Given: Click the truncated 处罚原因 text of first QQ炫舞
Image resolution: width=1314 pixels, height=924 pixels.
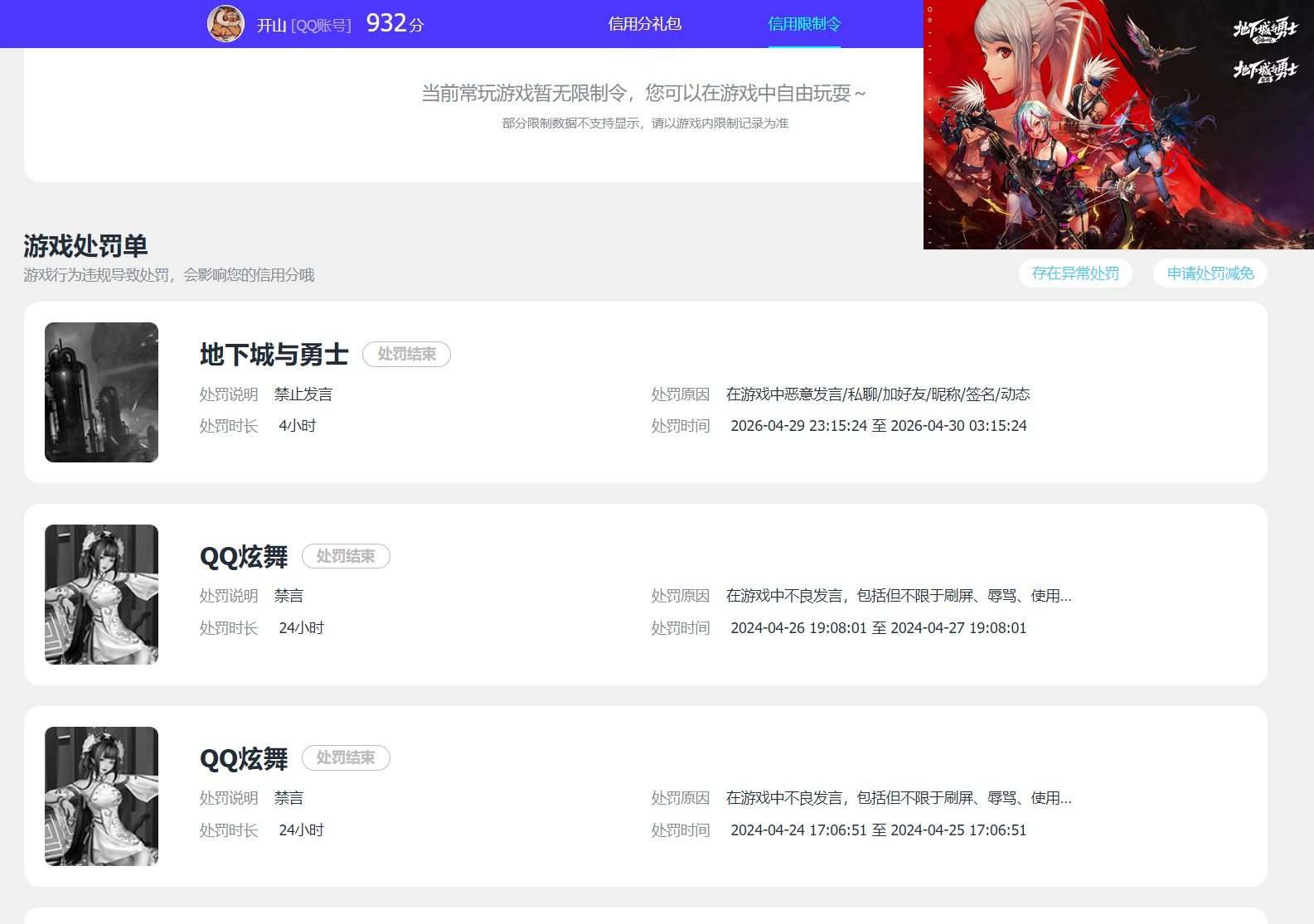Looking at the screenshot, I should pos(899,596).
